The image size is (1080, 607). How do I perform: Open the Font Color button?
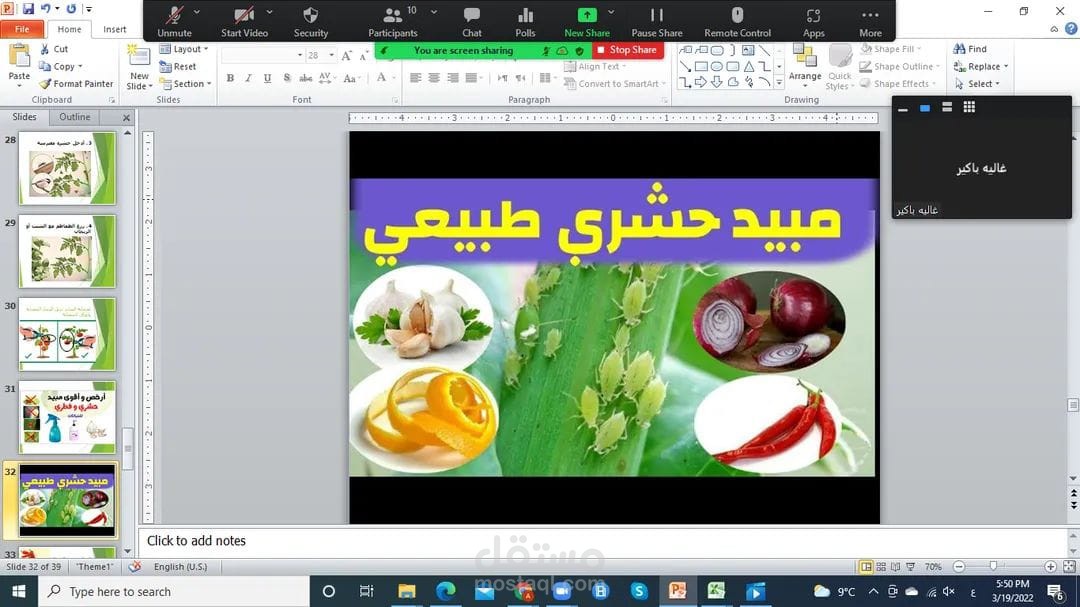pyautogui.click(x=381, y=78)
